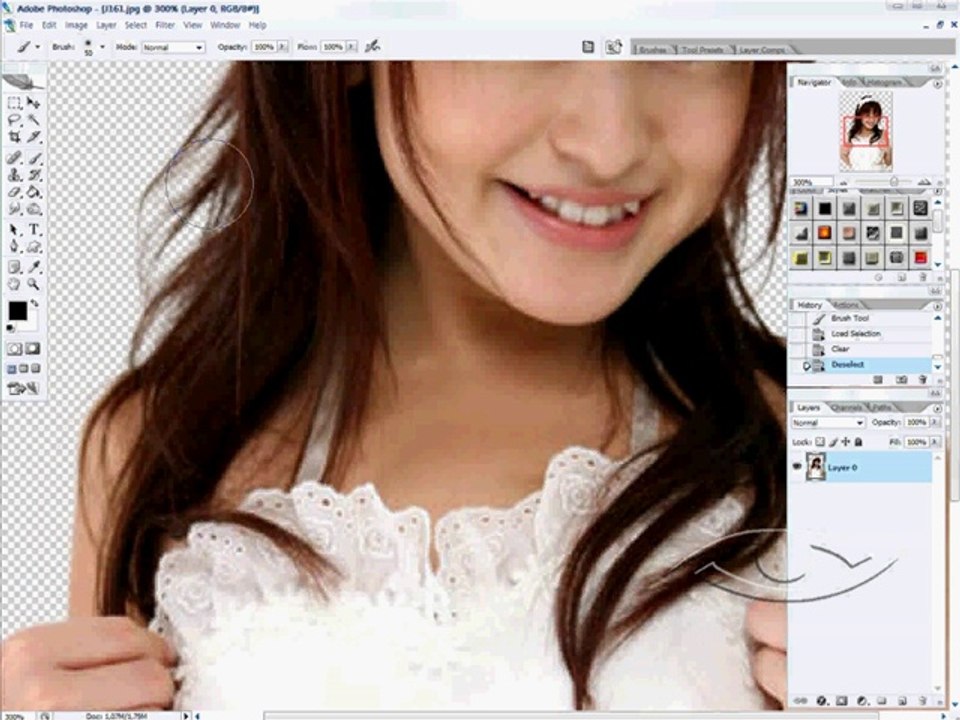This screenshot has width=960, height=720.
Task: Create a new layer icon
Action: coord(902,701)
